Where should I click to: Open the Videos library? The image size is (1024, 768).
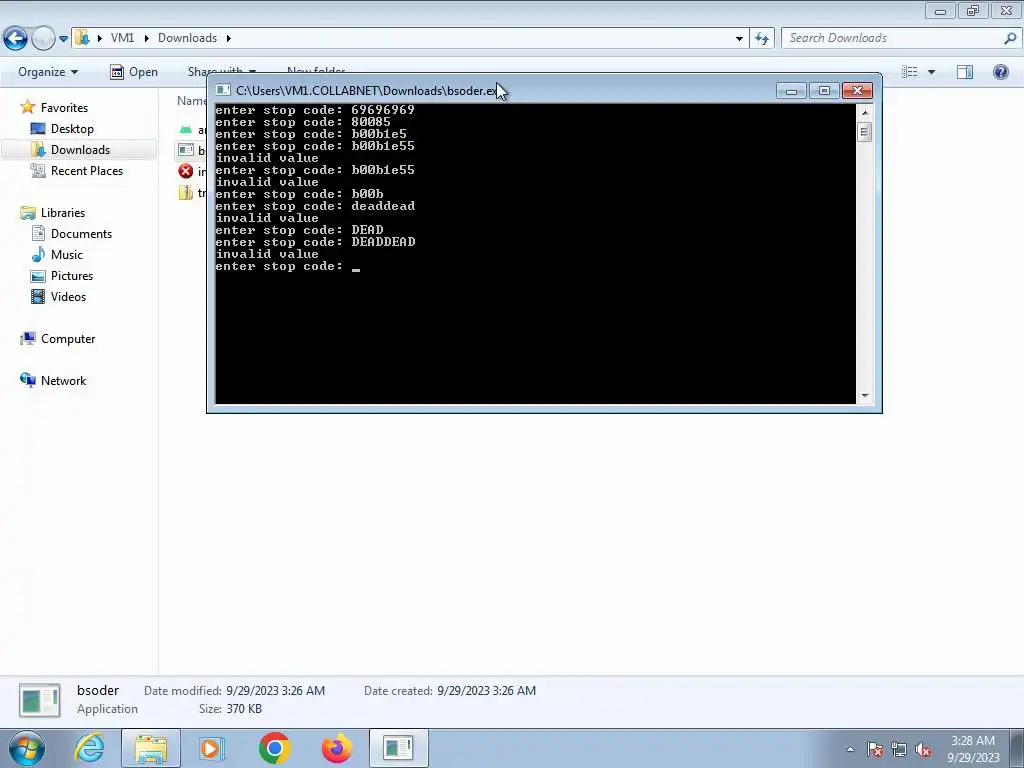(68, 296)
